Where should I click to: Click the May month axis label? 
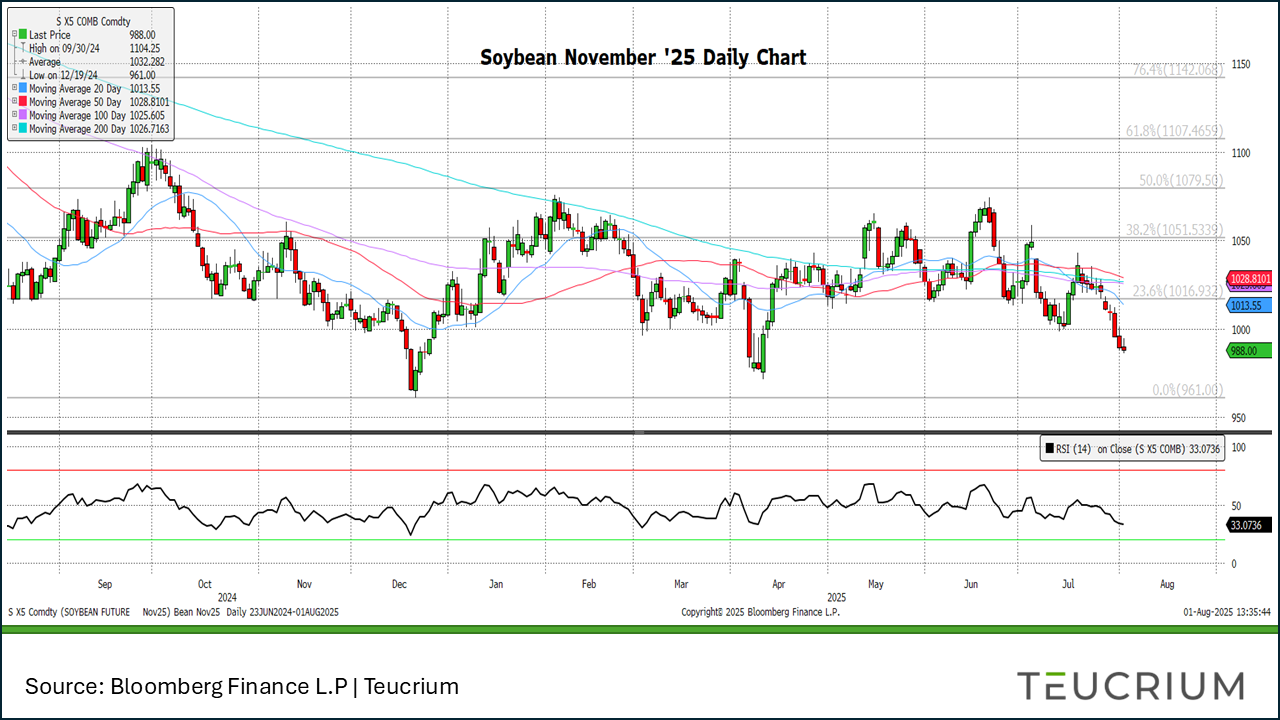[x=876, y=583]
